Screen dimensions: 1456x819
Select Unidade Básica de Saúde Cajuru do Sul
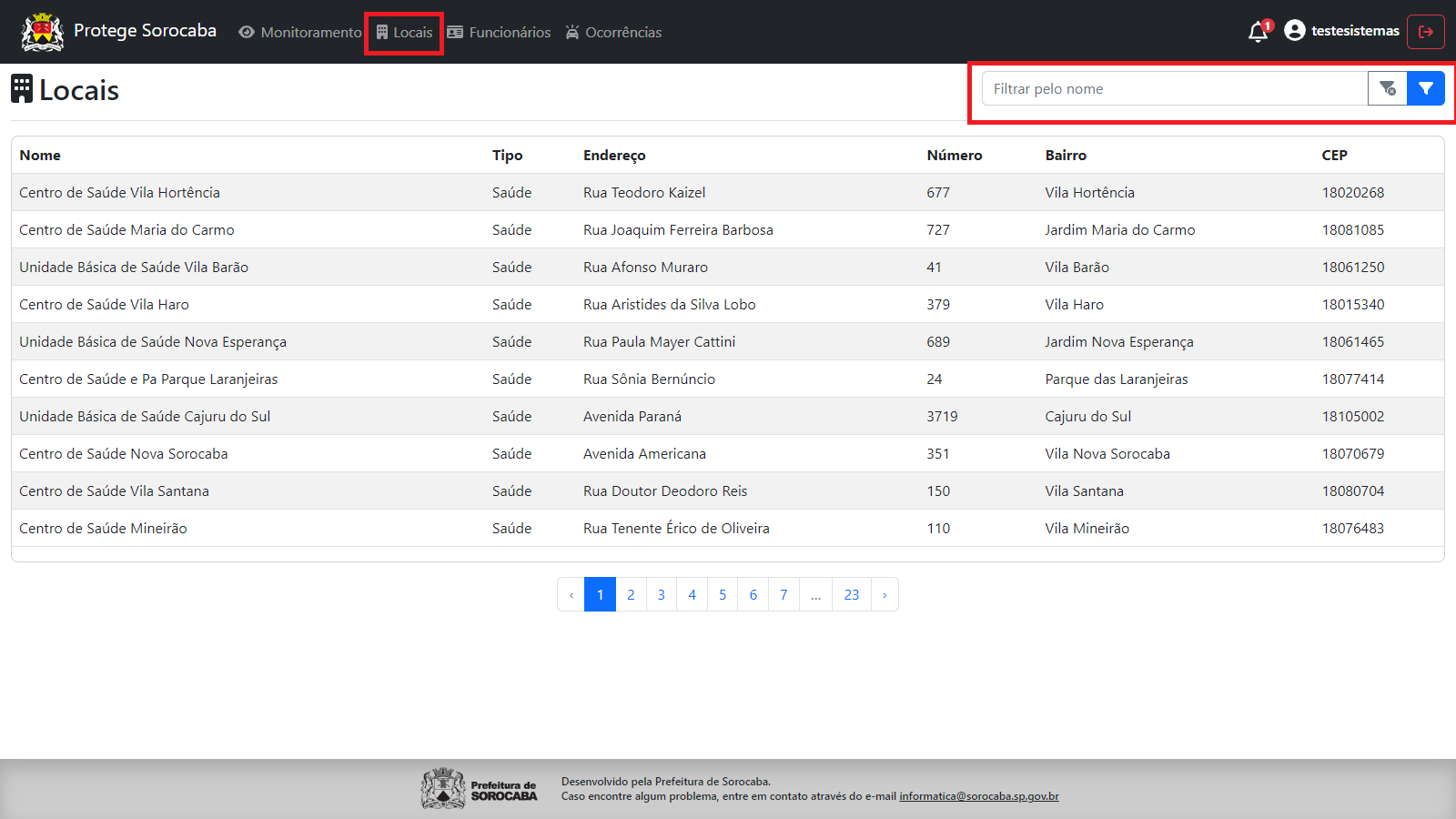(x=728, y=416)
